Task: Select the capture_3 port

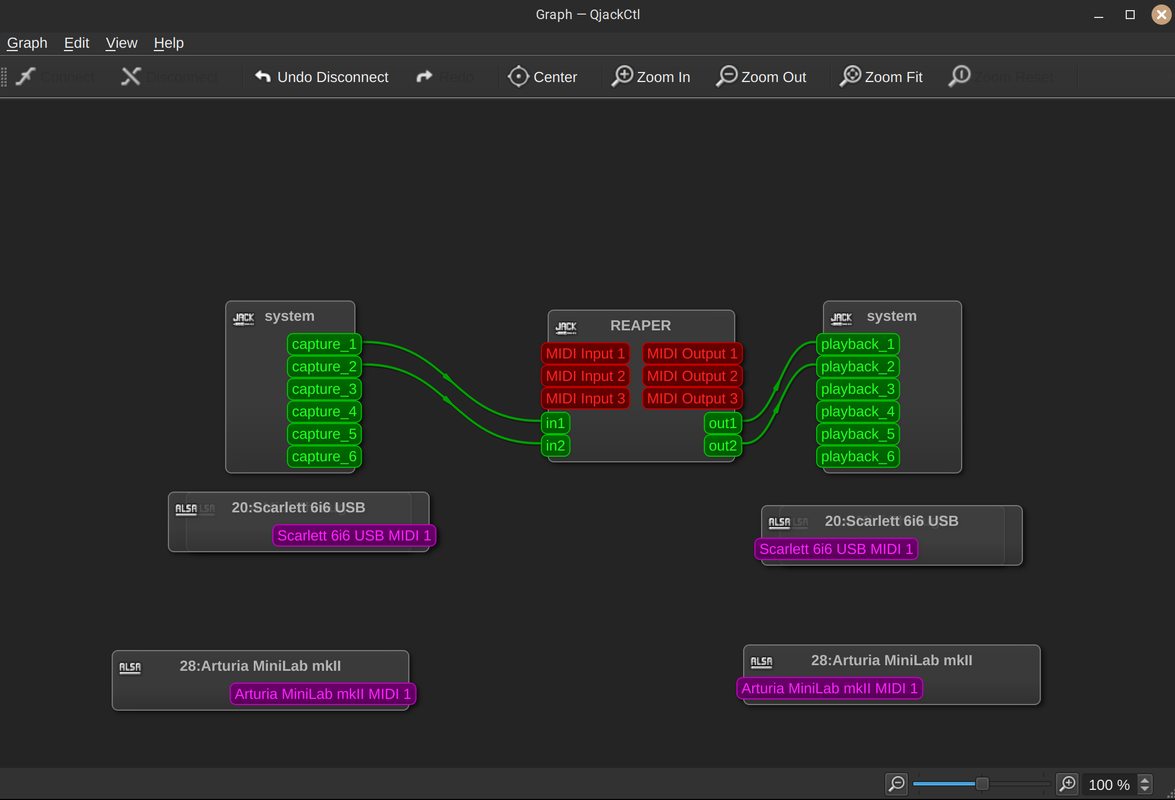Action: tap(324, 389)
